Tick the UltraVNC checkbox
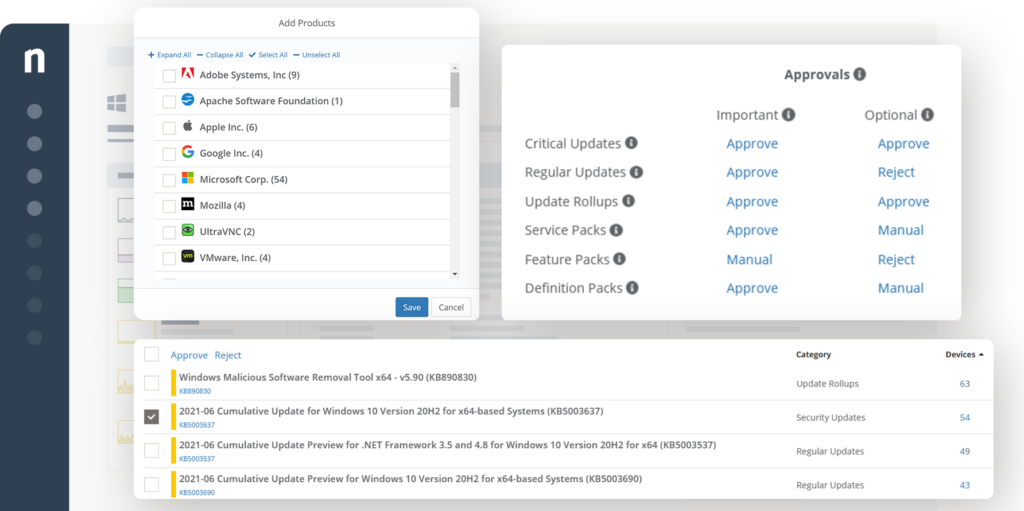Image resolution: width=1024 pixels, height=511 pixels. (x=169, y=233)
